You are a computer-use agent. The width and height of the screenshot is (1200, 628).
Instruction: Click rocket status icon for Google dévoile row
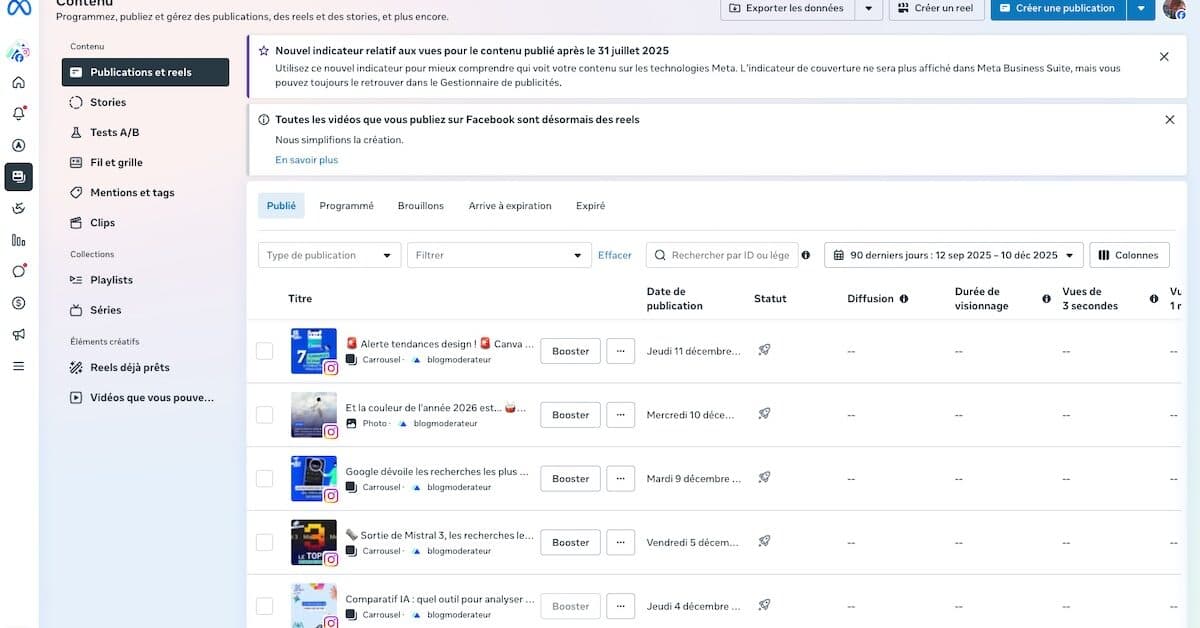point(764,477)
